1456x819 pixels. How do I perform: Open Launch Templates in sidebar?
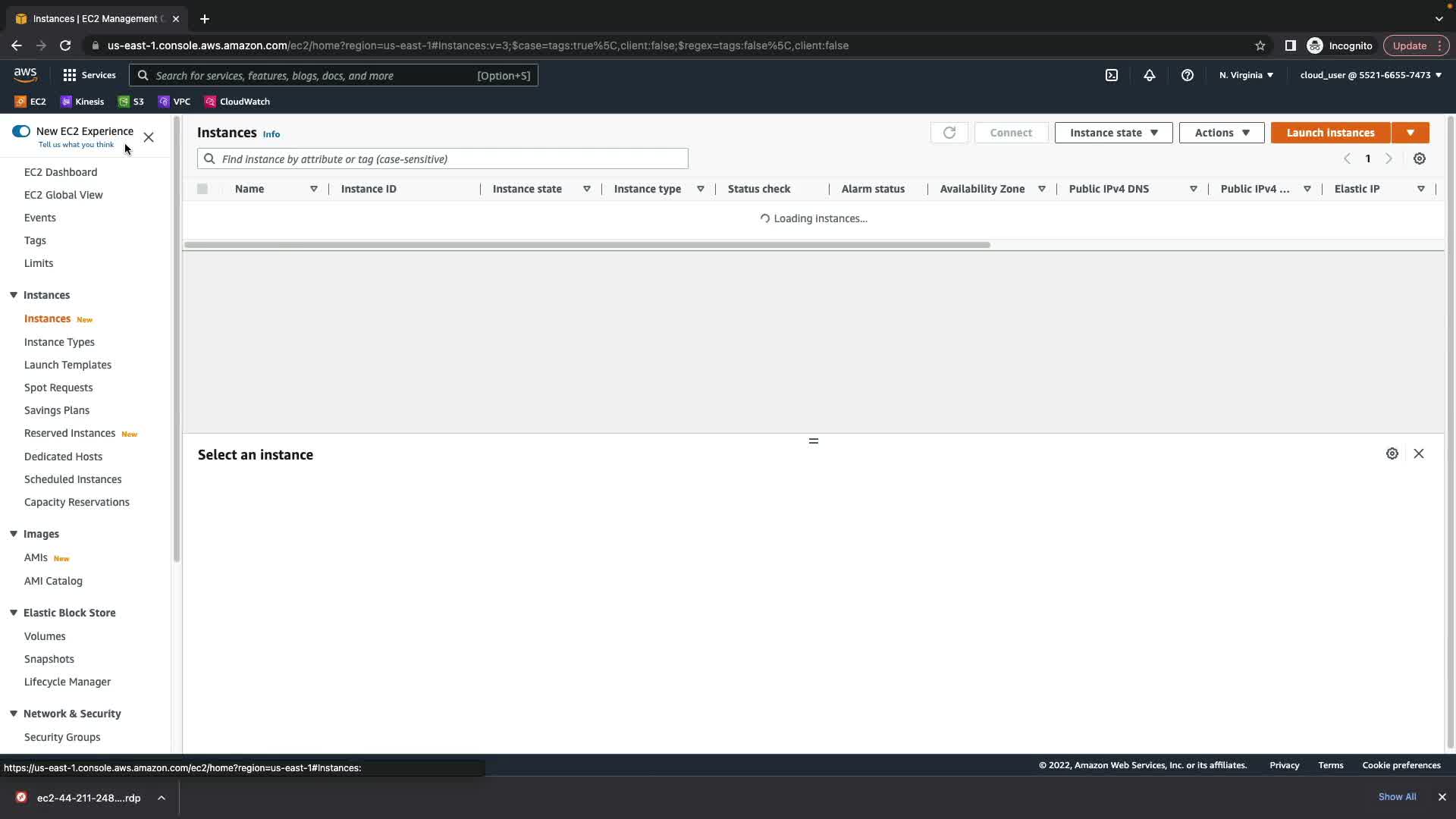pyautogui.click(x=67, y=365)
